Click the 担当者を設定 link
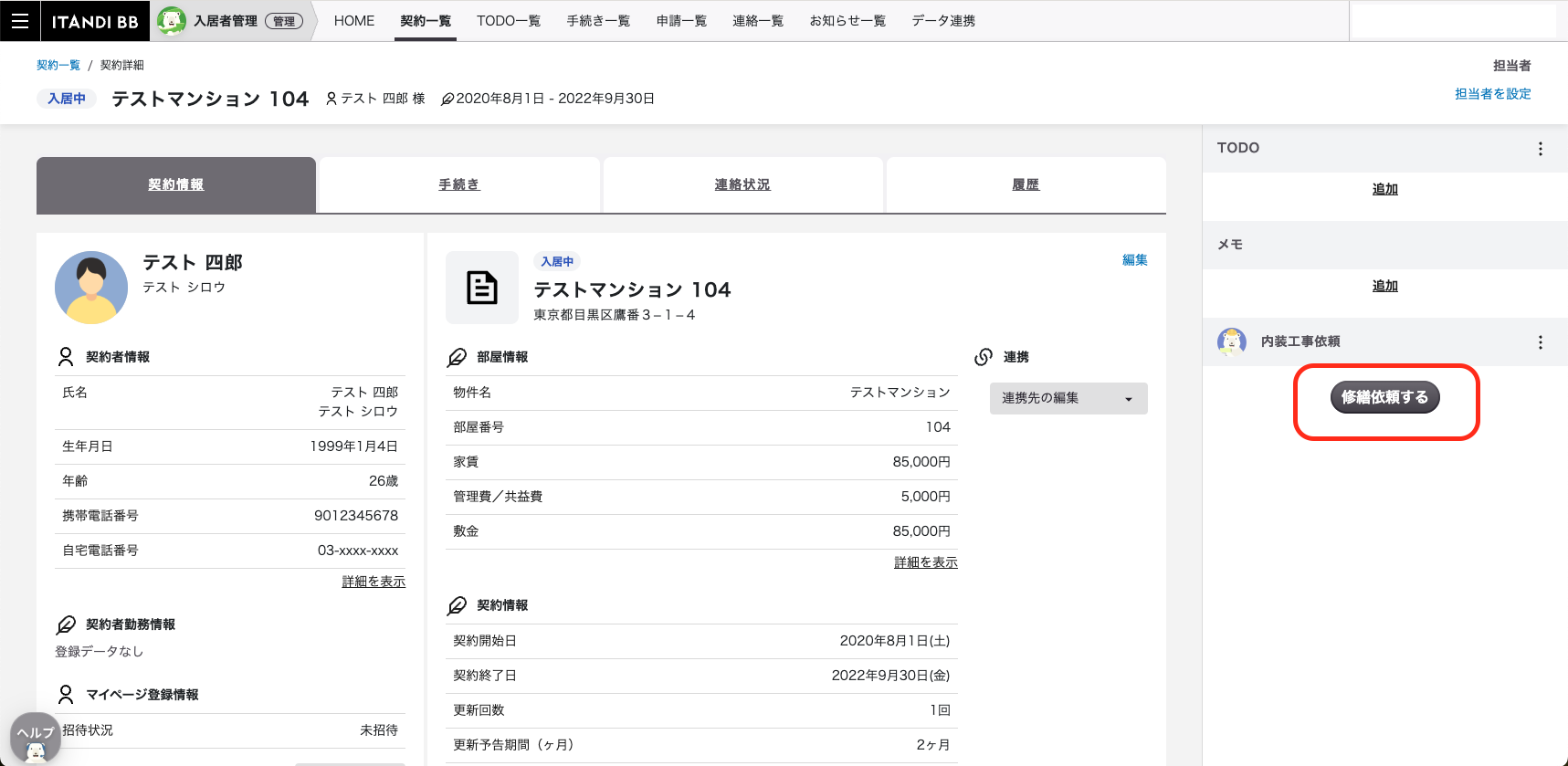 pos(1492,94)
